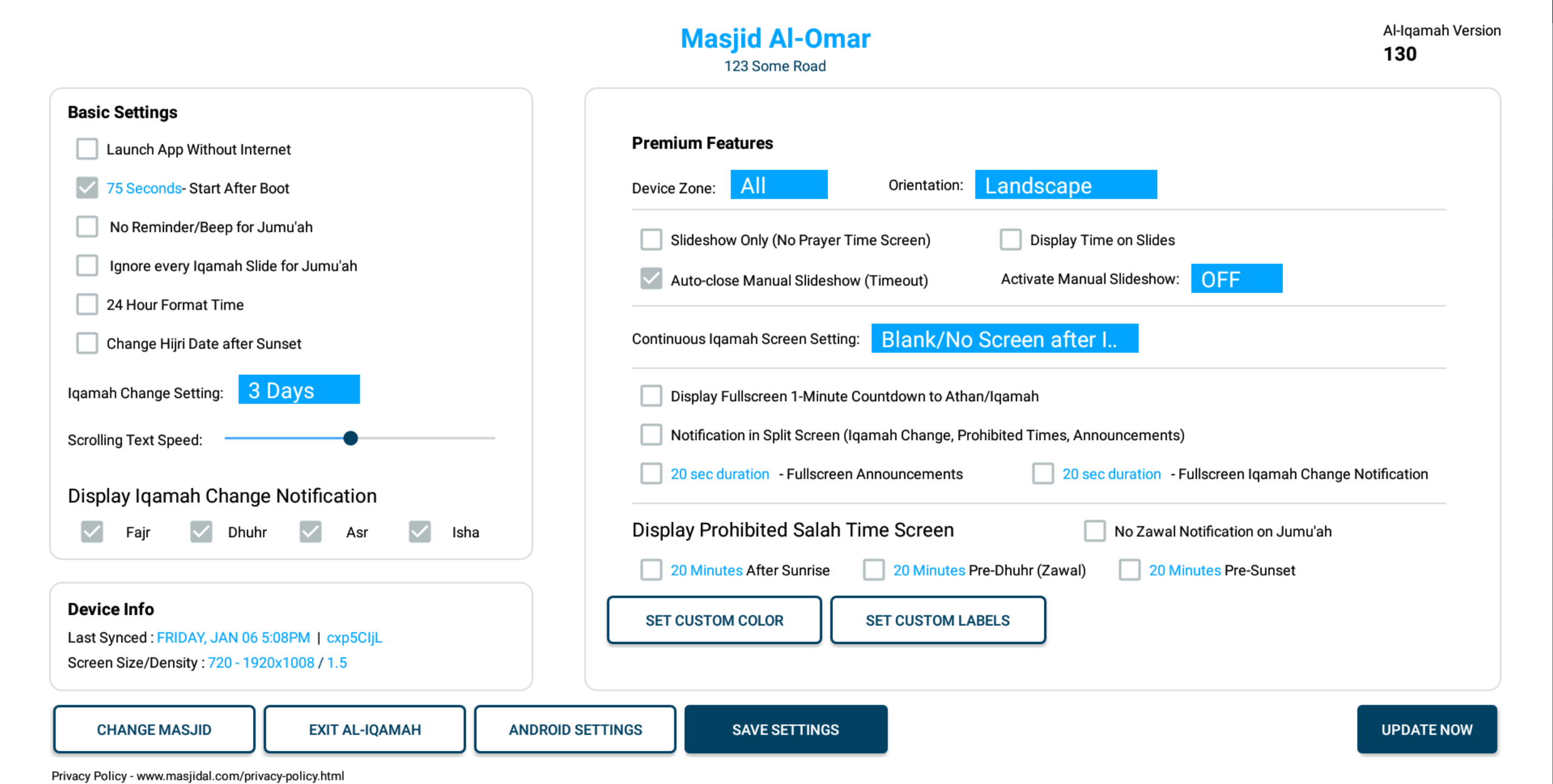Open the 75 Seconds boot delay link
Viewport: 1553px width, 784px height.
[143, 188]
